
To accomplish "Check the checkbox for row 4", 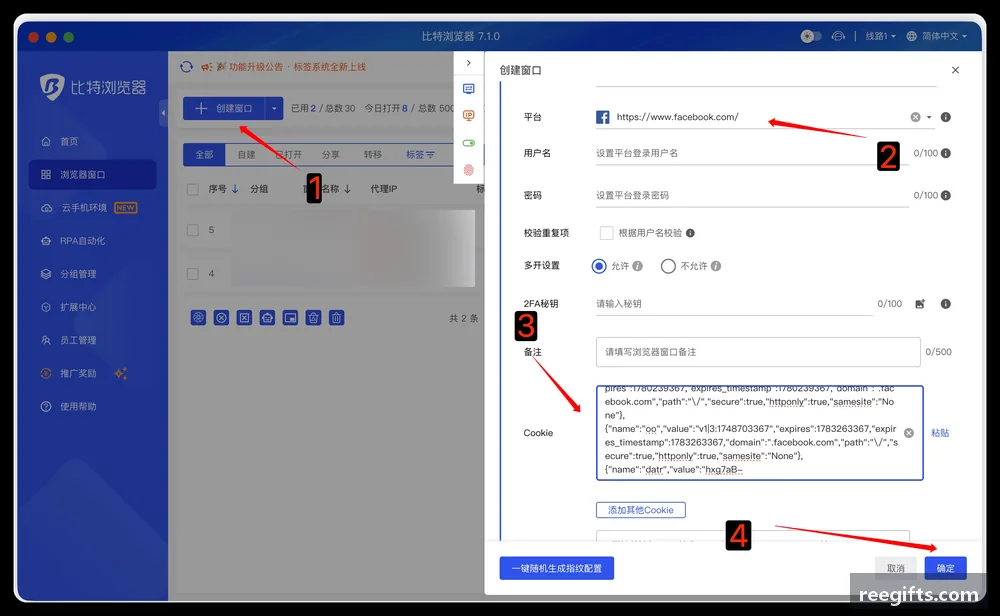I will click(193, 274).
